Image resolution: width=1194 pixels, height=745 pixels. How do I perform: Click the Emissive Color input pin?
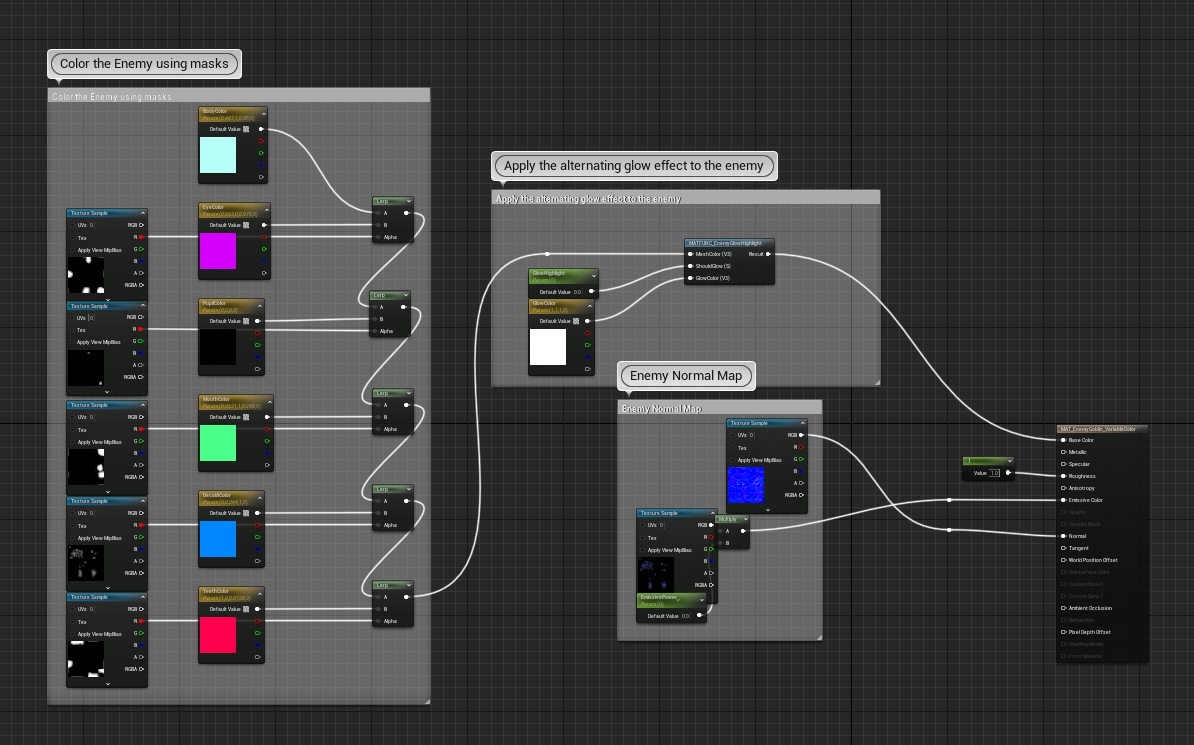[x=1064, y=500]
